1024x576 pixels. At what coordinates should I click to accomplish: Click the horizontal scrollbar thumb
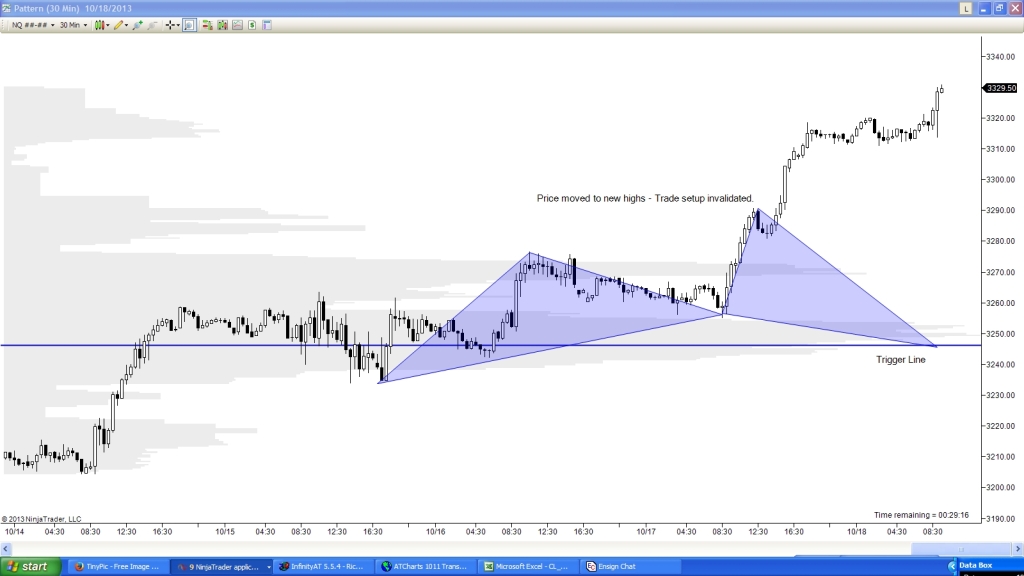point(961,549)
